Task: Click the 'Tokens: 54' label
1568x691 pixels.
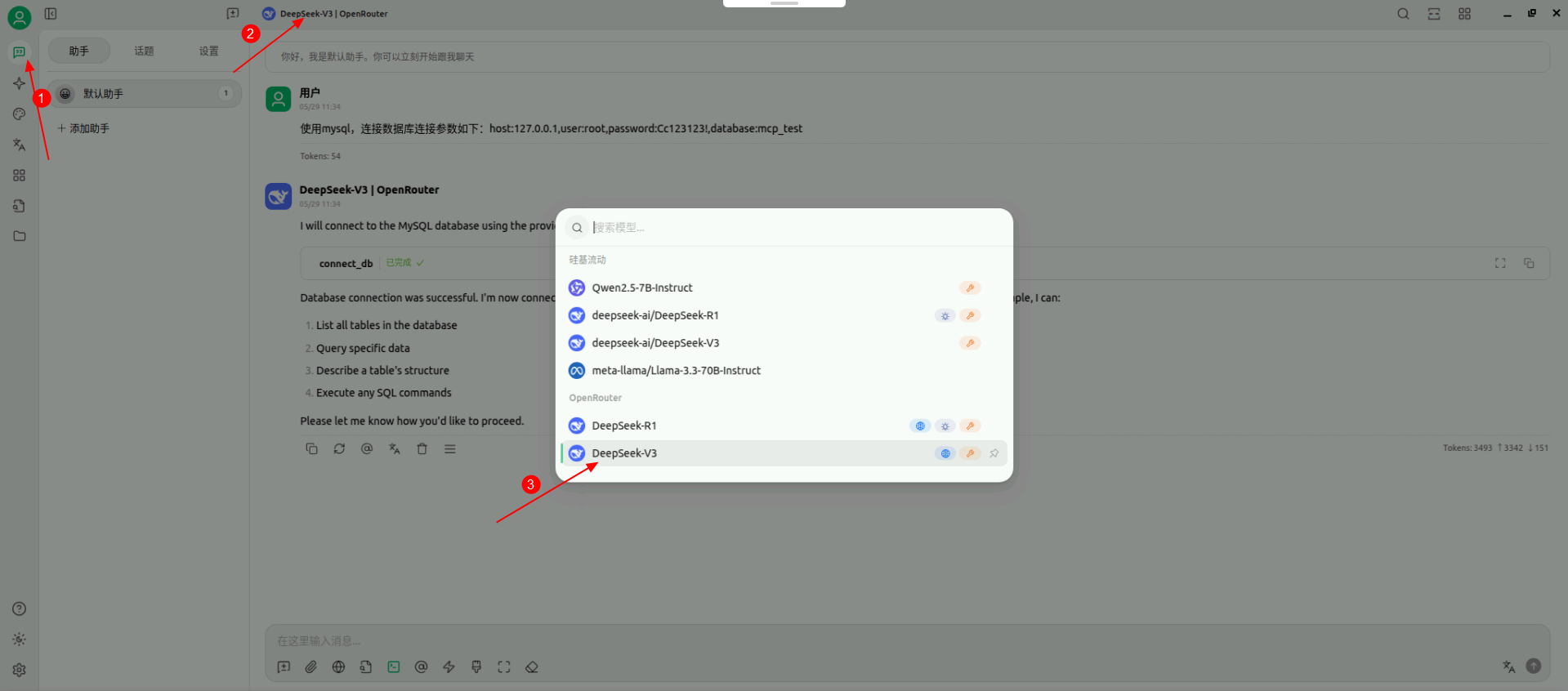Action: click(320, 156)
